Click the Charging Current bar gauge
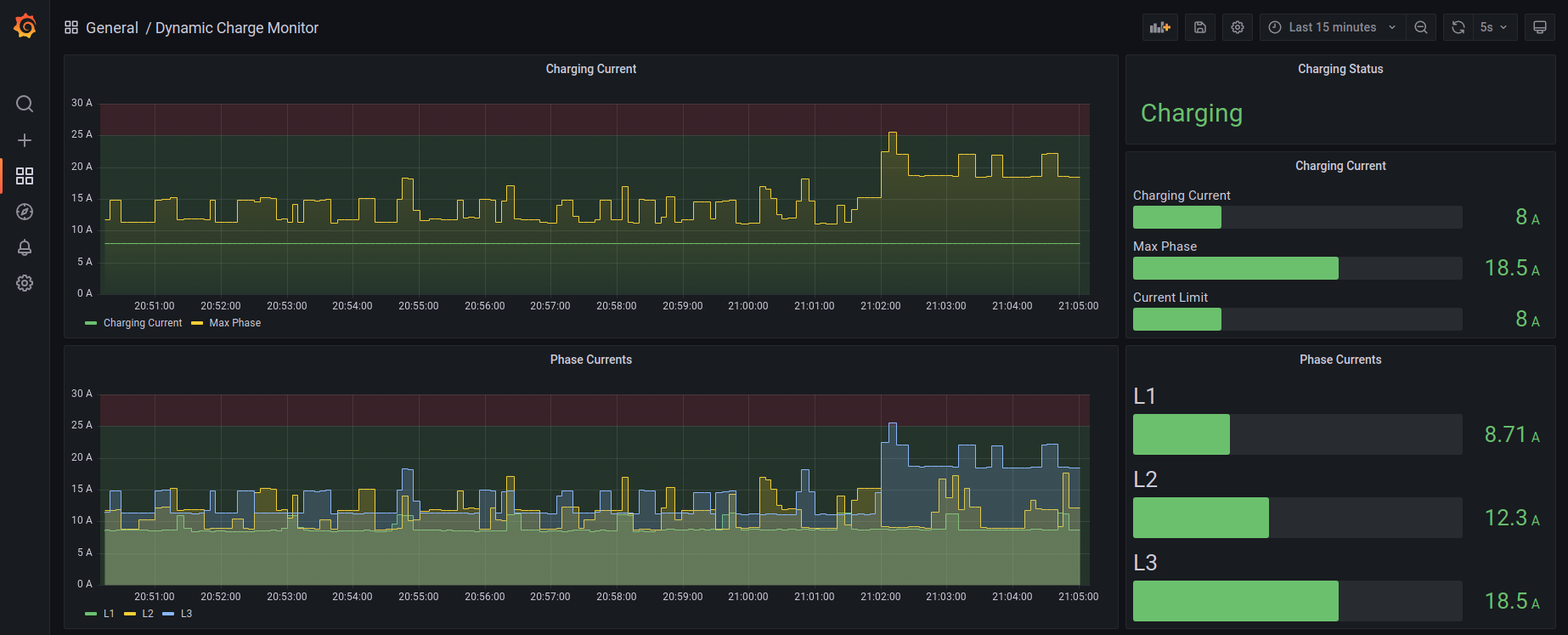 (1298, 218)
